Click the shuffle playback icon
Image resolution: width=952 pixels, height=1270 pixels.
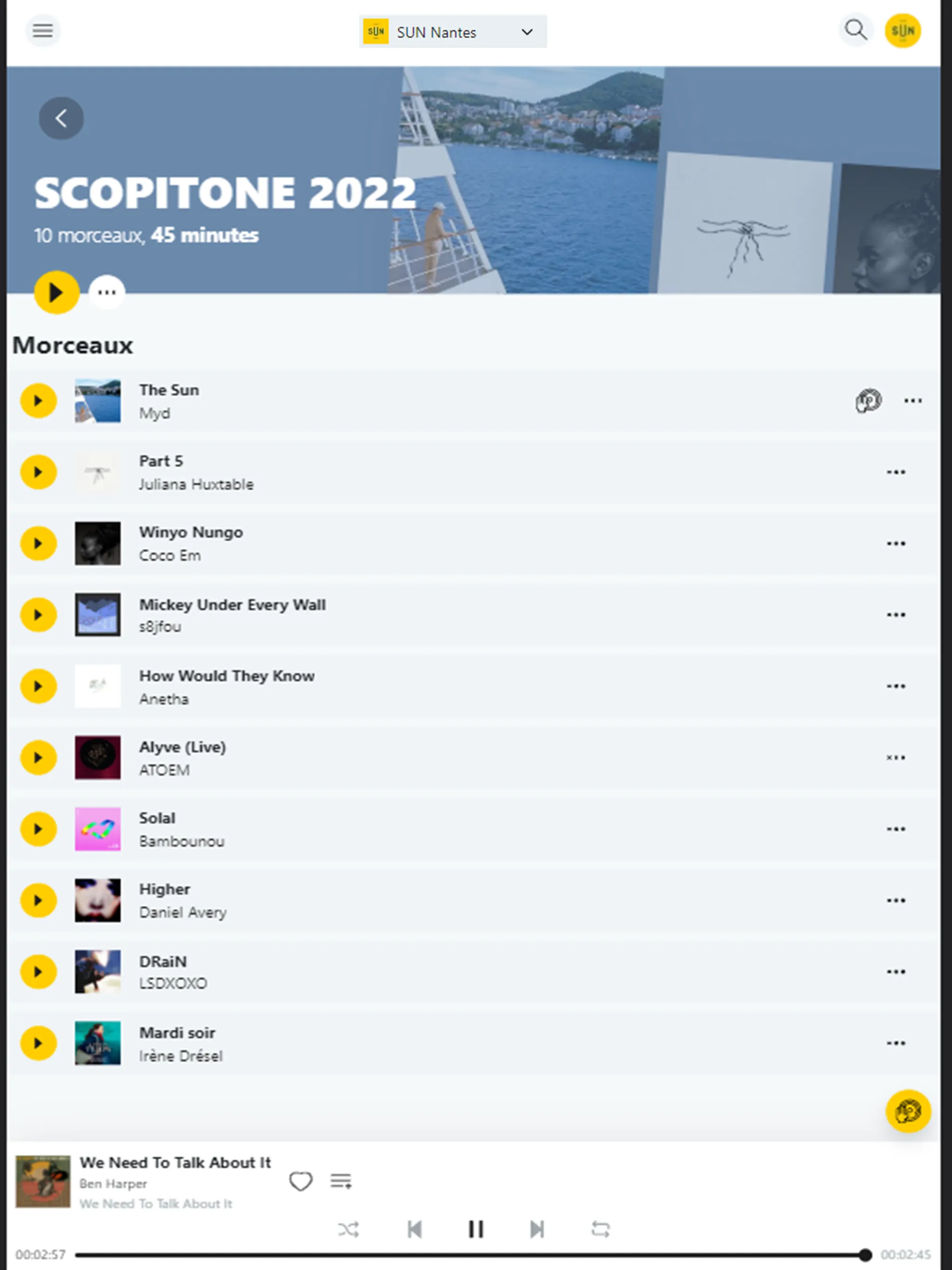(x=352, y=1229)
